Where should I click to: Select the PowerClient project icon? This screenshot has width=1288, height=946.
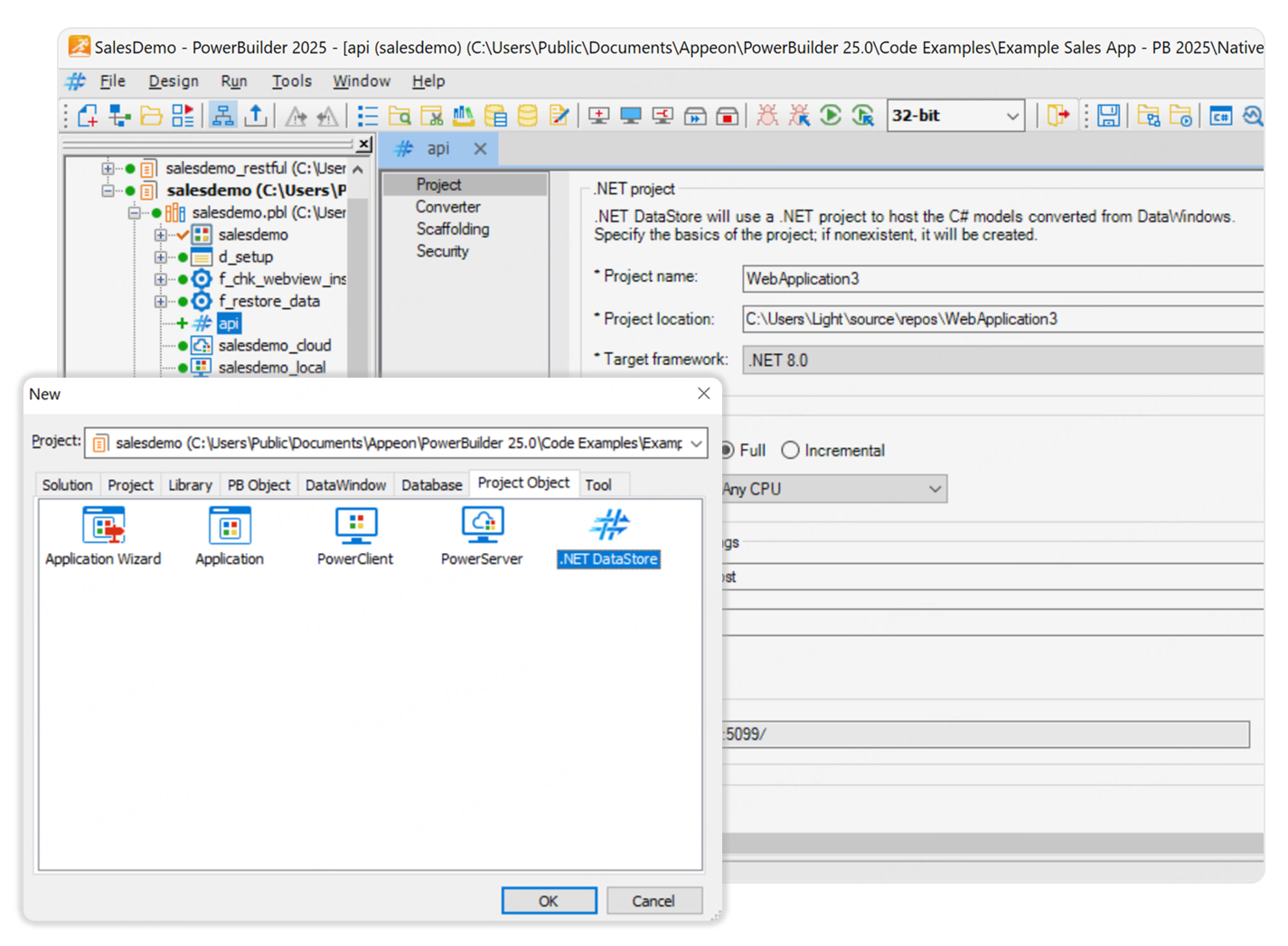355,537
